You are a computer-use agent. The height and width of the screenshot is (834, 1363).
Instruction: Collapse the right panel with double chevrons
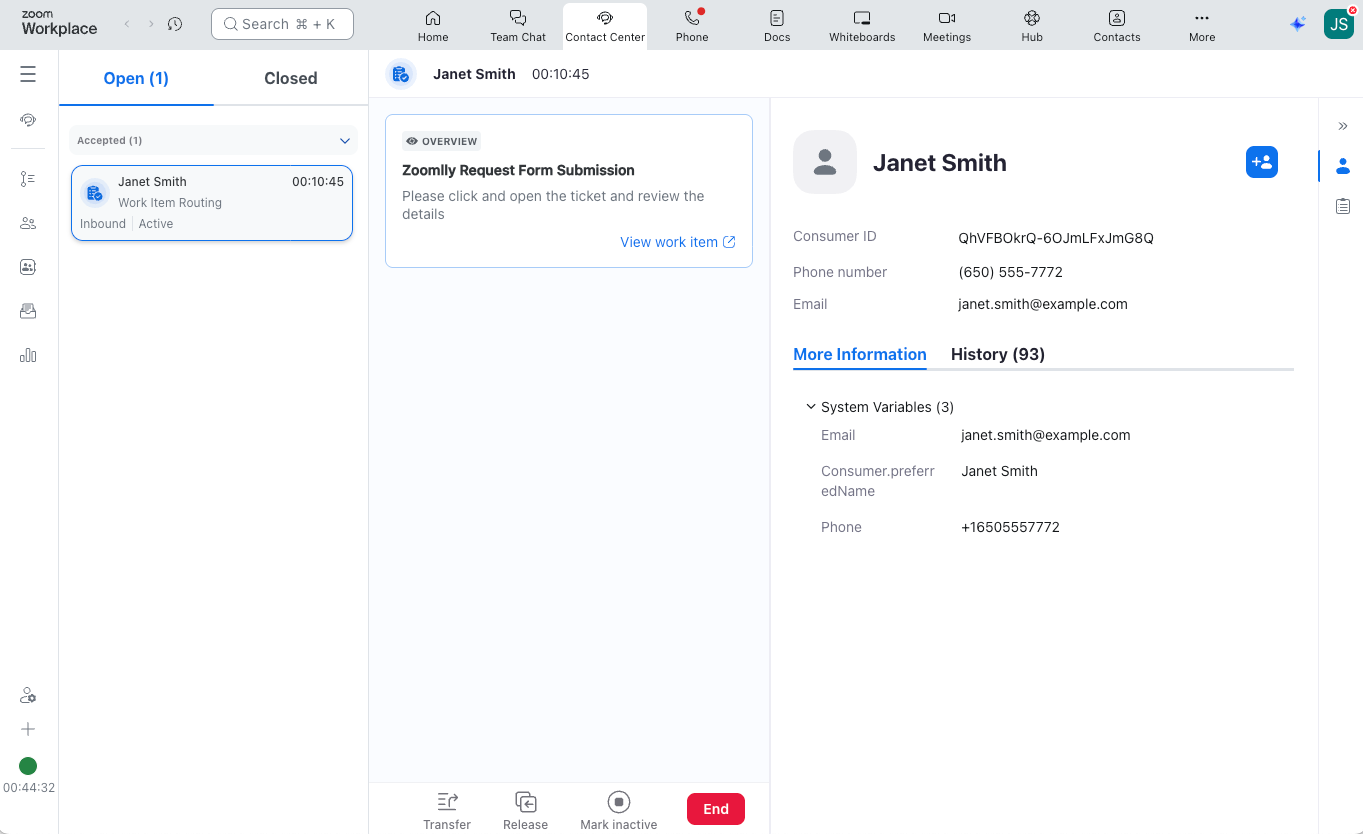pyautogui.click(x=1343, y=126)
